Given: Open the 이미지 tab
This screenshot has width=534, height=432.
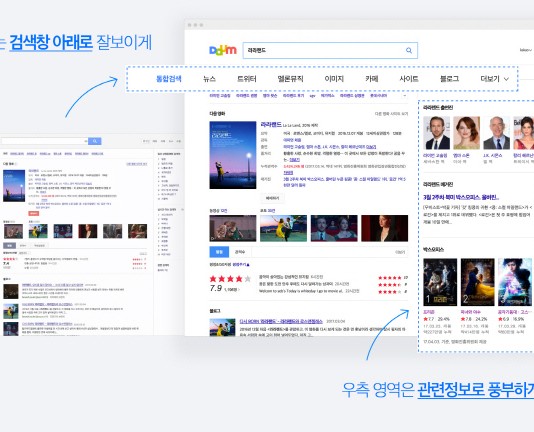Looking at the screenshot, I should [x=334, y=79].
